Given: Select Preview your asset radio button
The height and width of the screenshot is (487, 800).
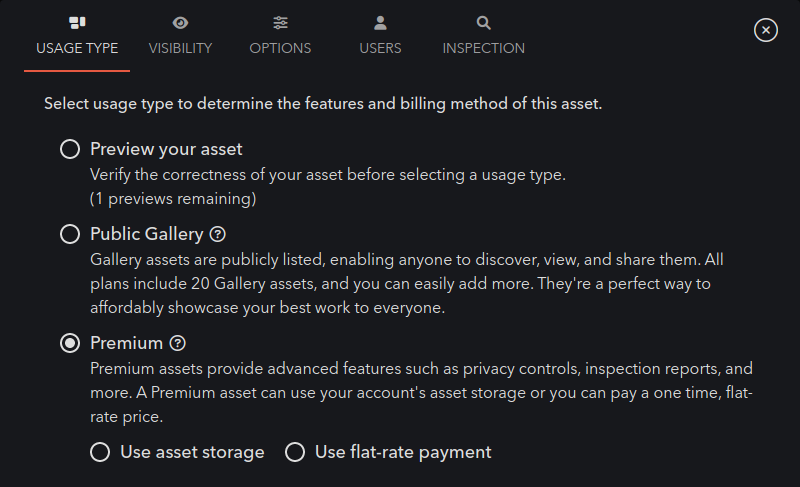Looking at the screenshot, I should tap(70, 149).
